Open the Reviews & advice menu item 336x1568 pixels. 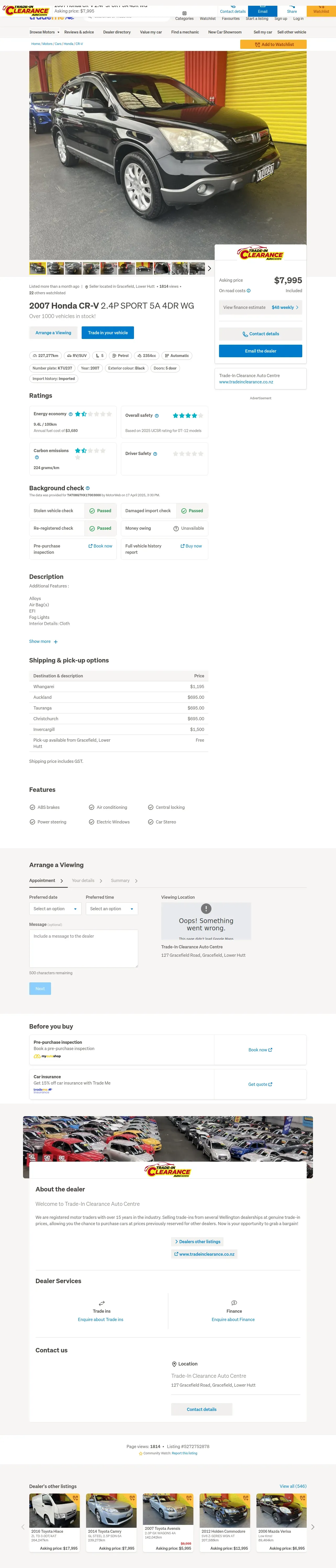[79, 32]
